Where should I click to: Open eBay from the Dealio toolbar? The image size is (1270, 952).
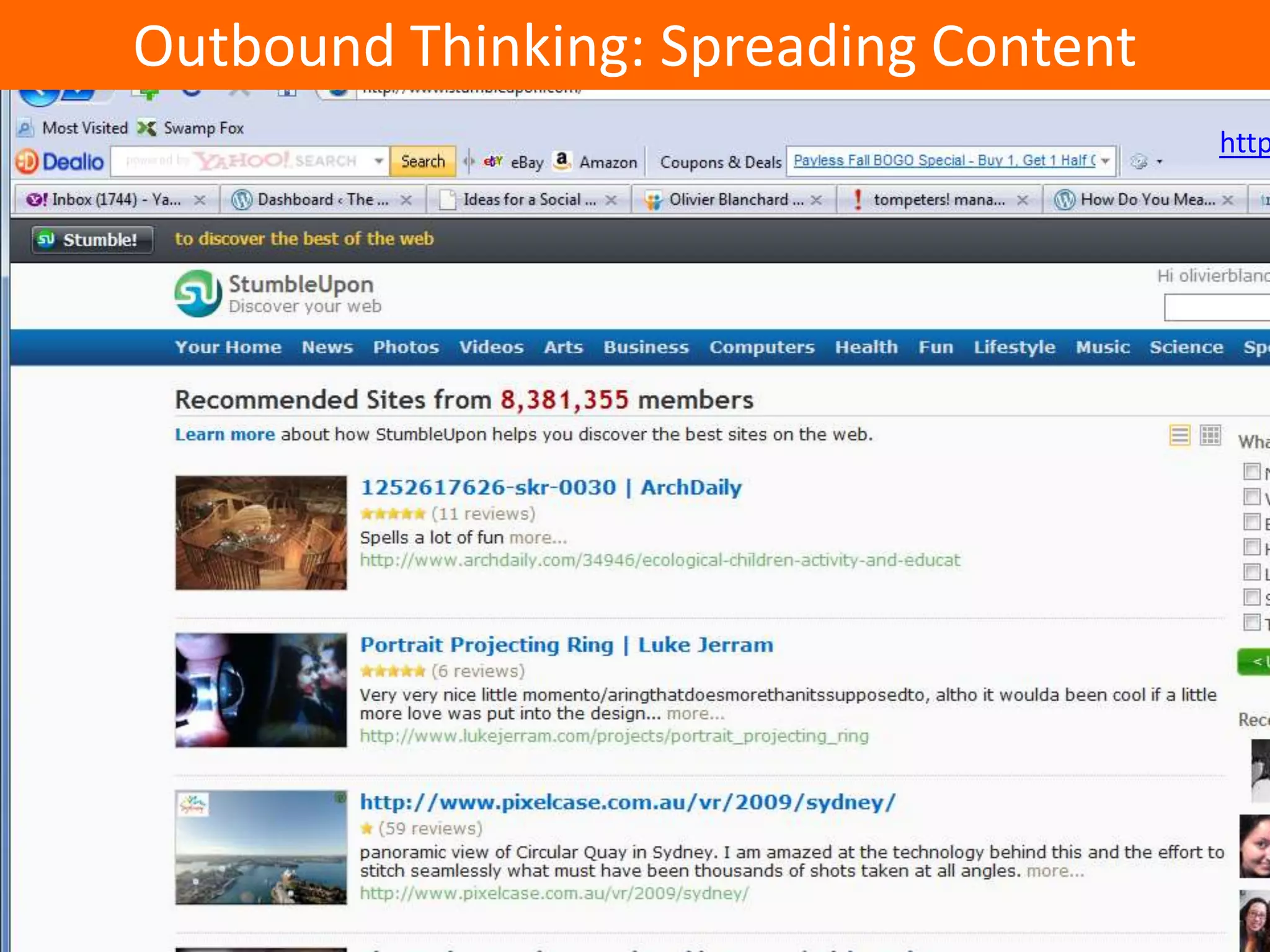pyautogui.click(x=513, y=162)
